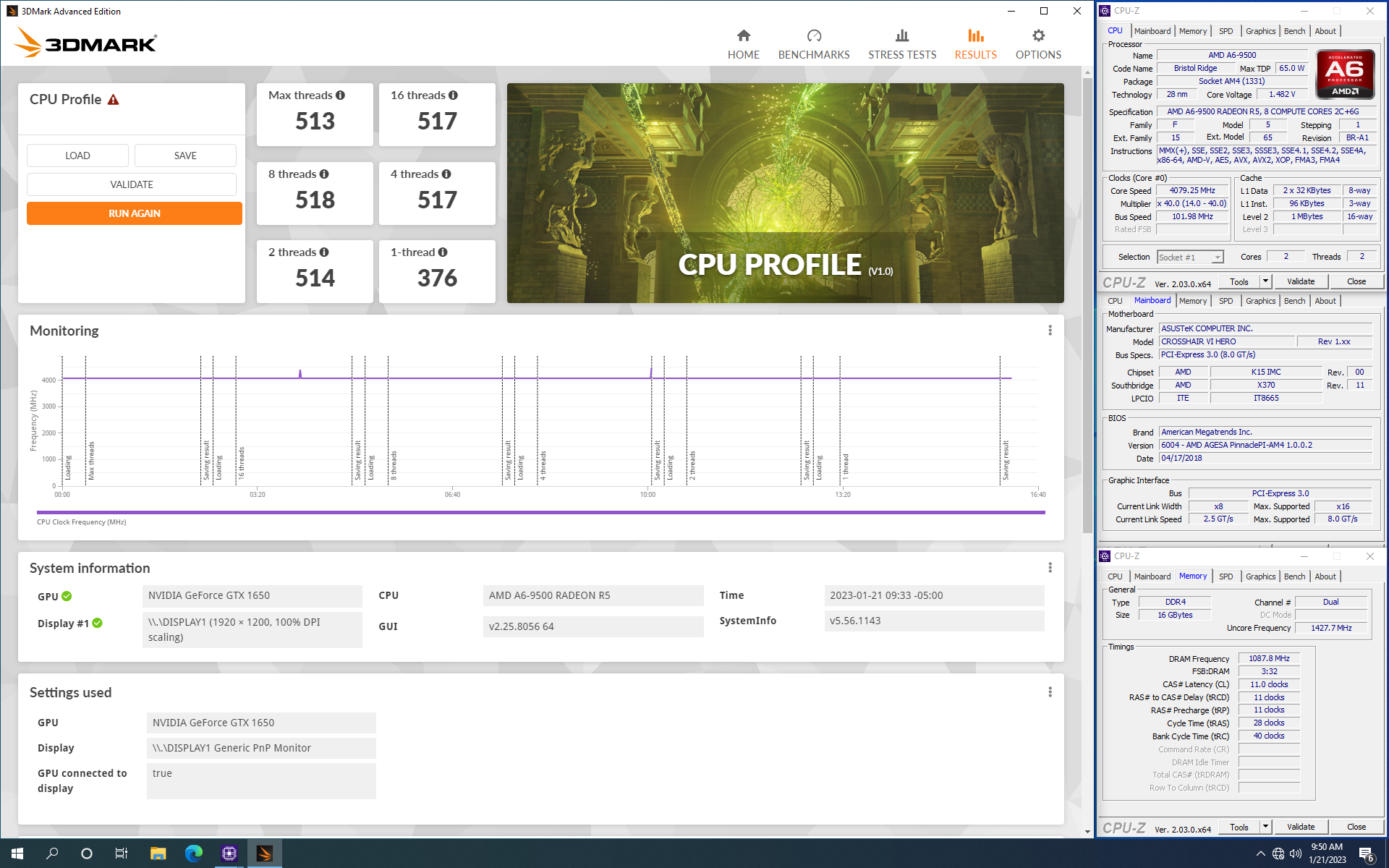Go to 3DMark HOME page
1389x868 pixels.
[x=743, y=44]
